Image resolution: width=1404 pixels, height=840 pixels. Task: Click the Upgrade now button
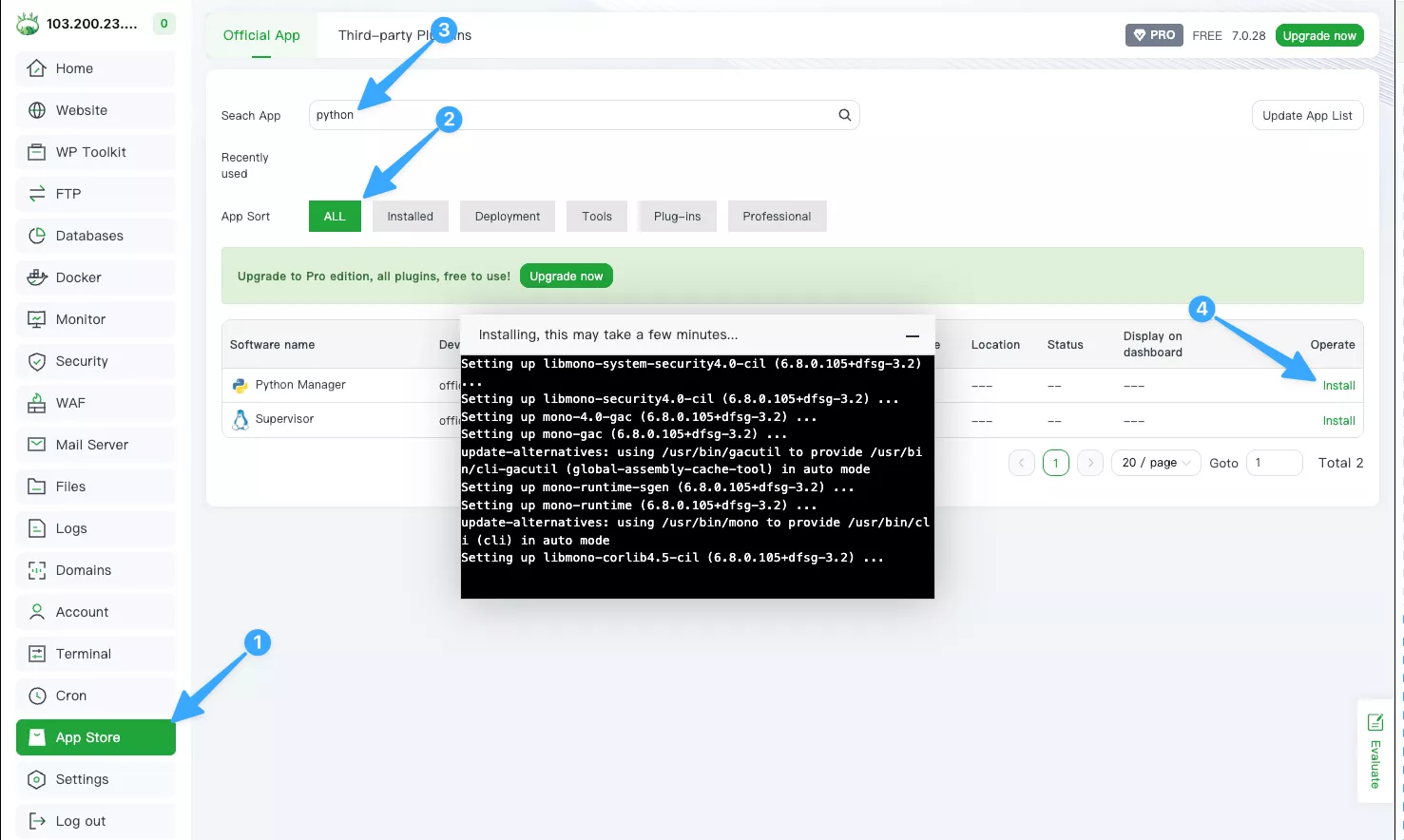click(1319, 34)
